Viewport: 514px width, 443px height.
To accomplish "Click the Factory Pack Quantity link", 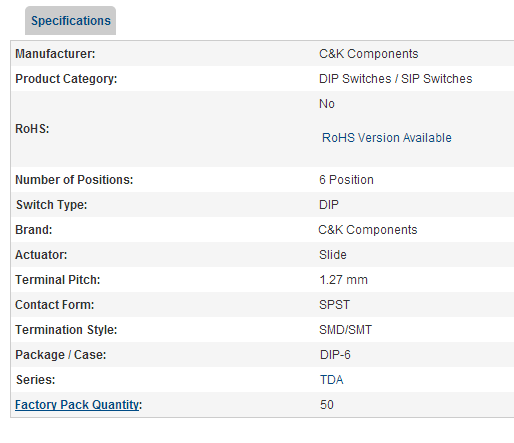I will click(77, 405).
